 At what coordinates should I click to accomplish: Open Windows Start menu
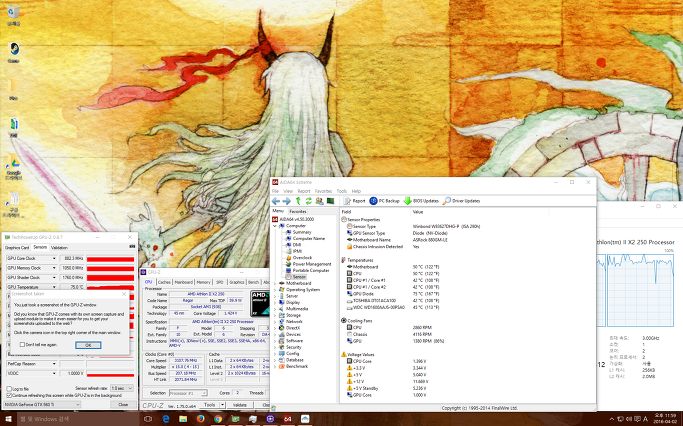click(8, 419)
